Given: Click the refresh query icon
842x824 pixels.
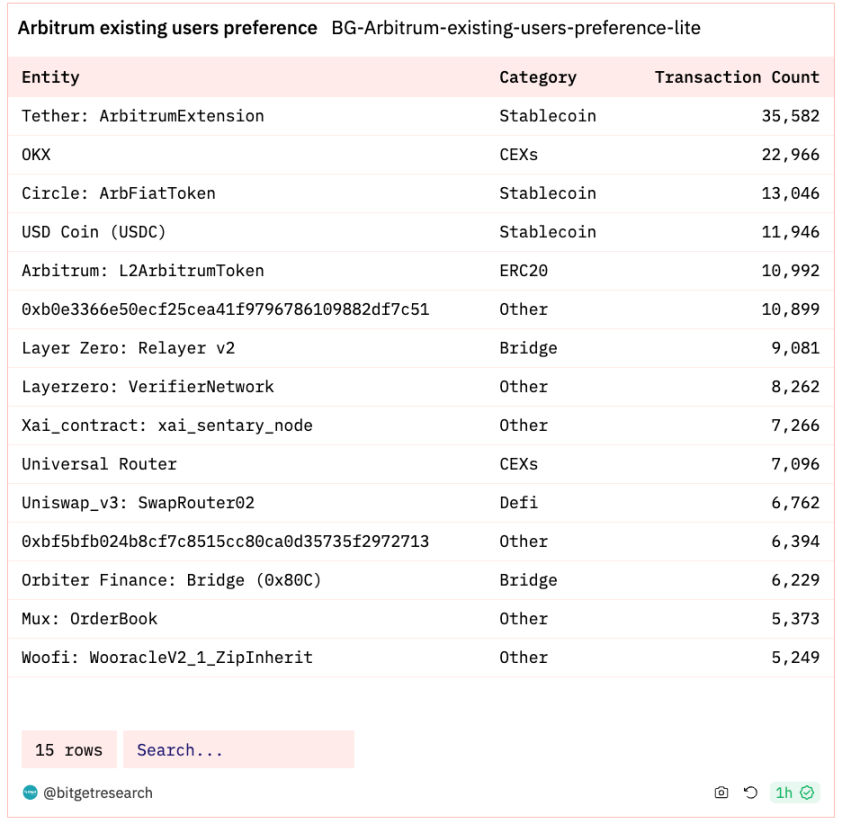Looking at the screenshot, I should [x=750, y=792].
